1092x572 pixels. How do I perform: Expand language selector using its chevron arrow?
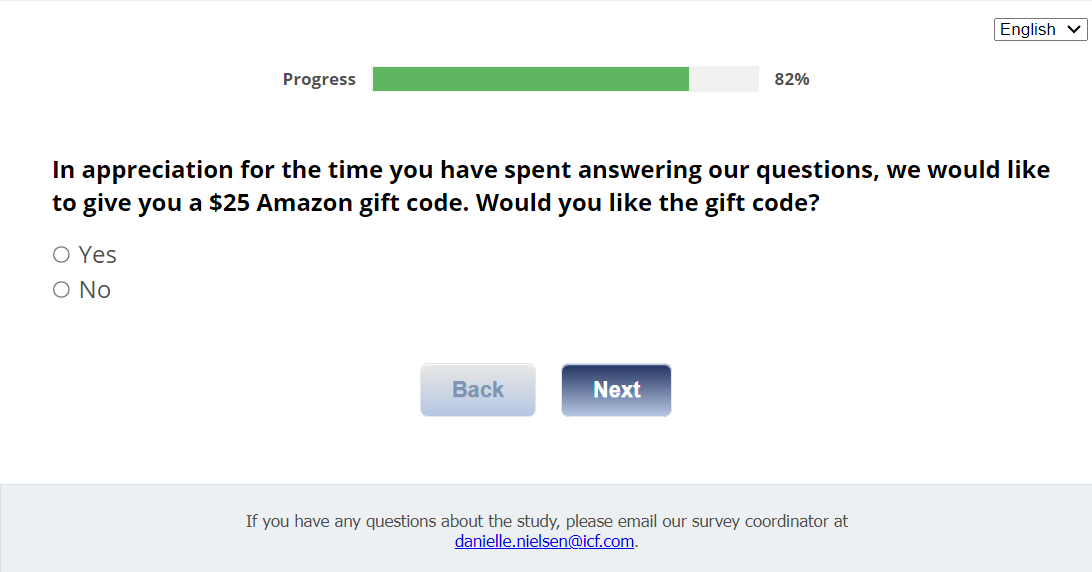(x=1075, y=30)
